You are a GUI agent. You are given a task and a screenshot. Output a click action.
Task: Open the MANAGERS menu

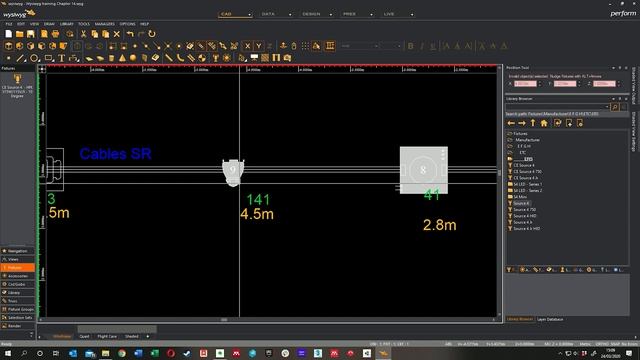coord(105,24)
